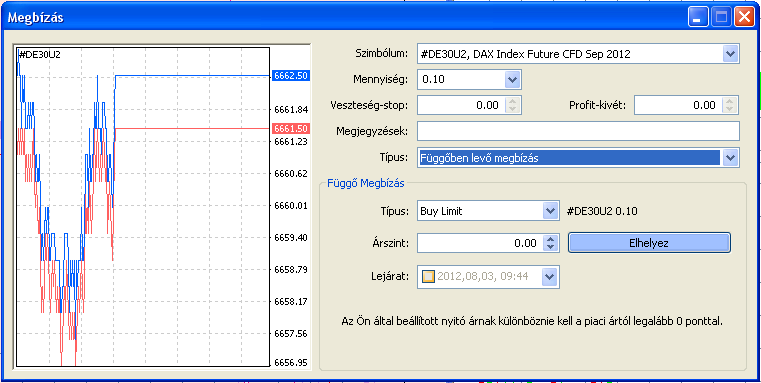The height and width of the screenshot is (383, 761).
Task: Click the red 6661.50 bid price label
Action: pyautogui.click(x=291, y=129)
